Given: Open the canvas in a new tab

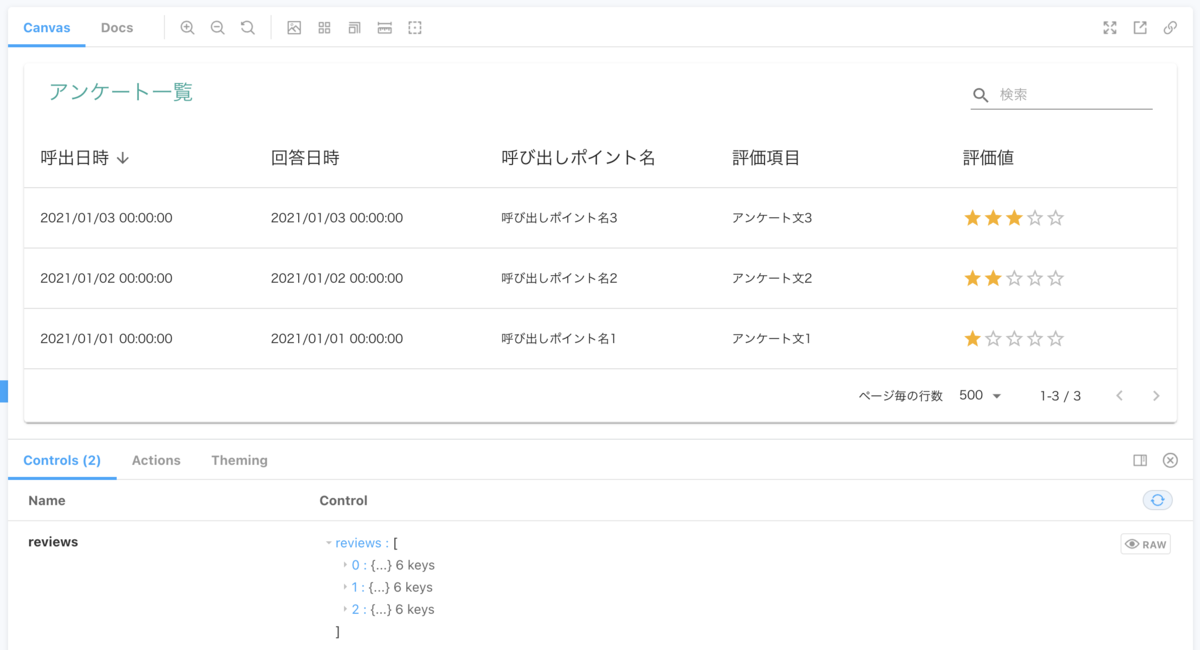Looking at the screenshot, I should (x=1140, y=28).
